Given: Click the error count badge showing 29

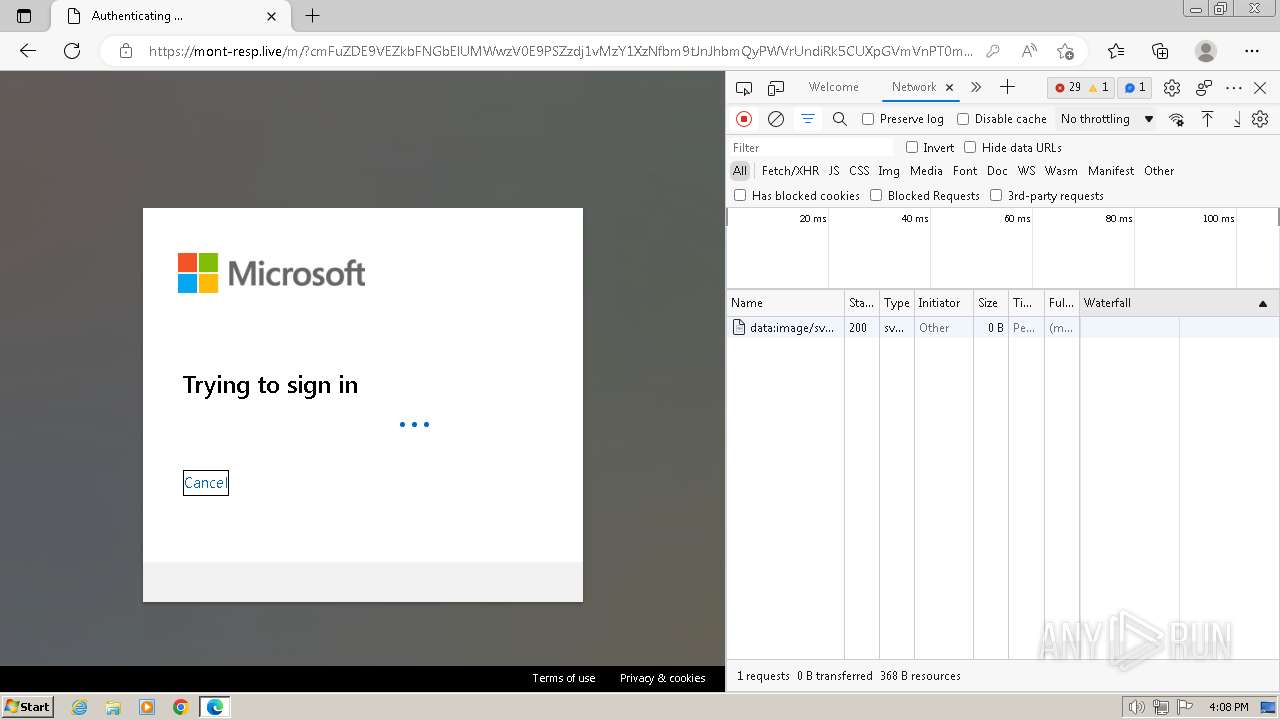Looking at the screenshot, I should [1068, 88].
